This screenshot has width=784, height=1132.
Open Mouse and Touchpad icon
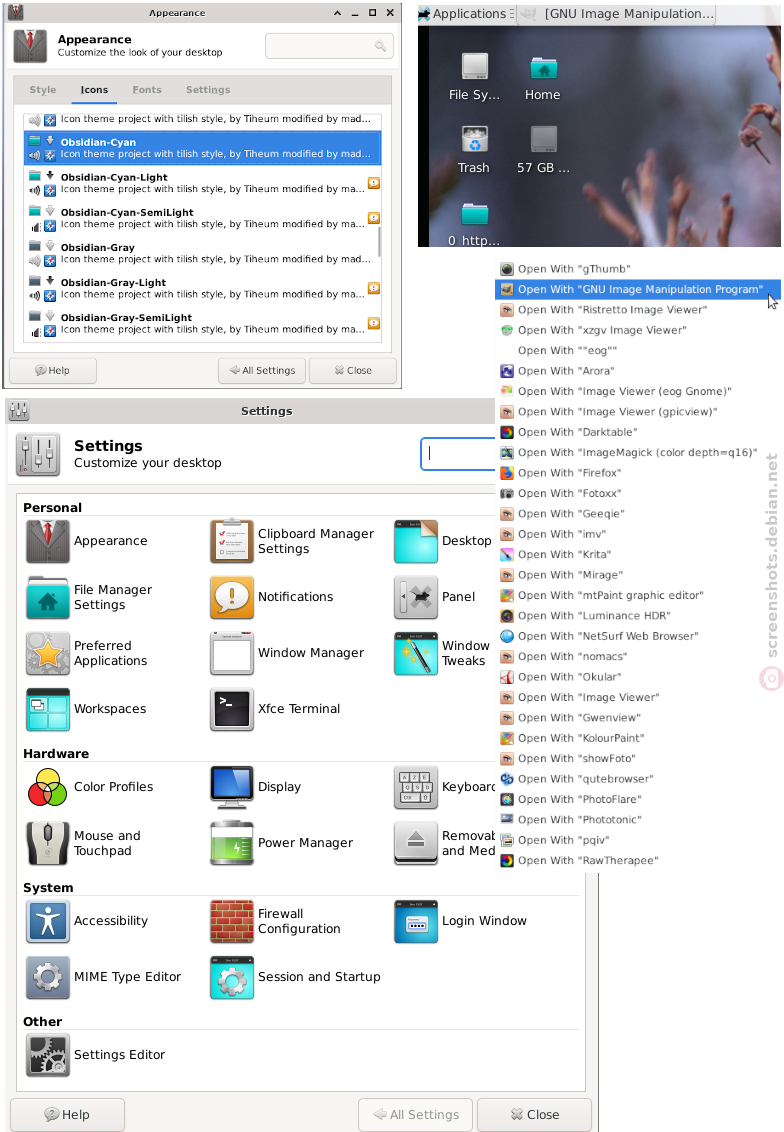click(48, 843)
